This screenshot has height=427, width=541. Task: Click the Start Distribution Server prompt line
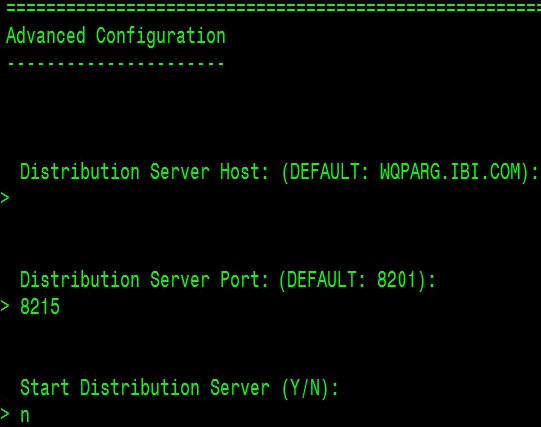click(179, 388)
